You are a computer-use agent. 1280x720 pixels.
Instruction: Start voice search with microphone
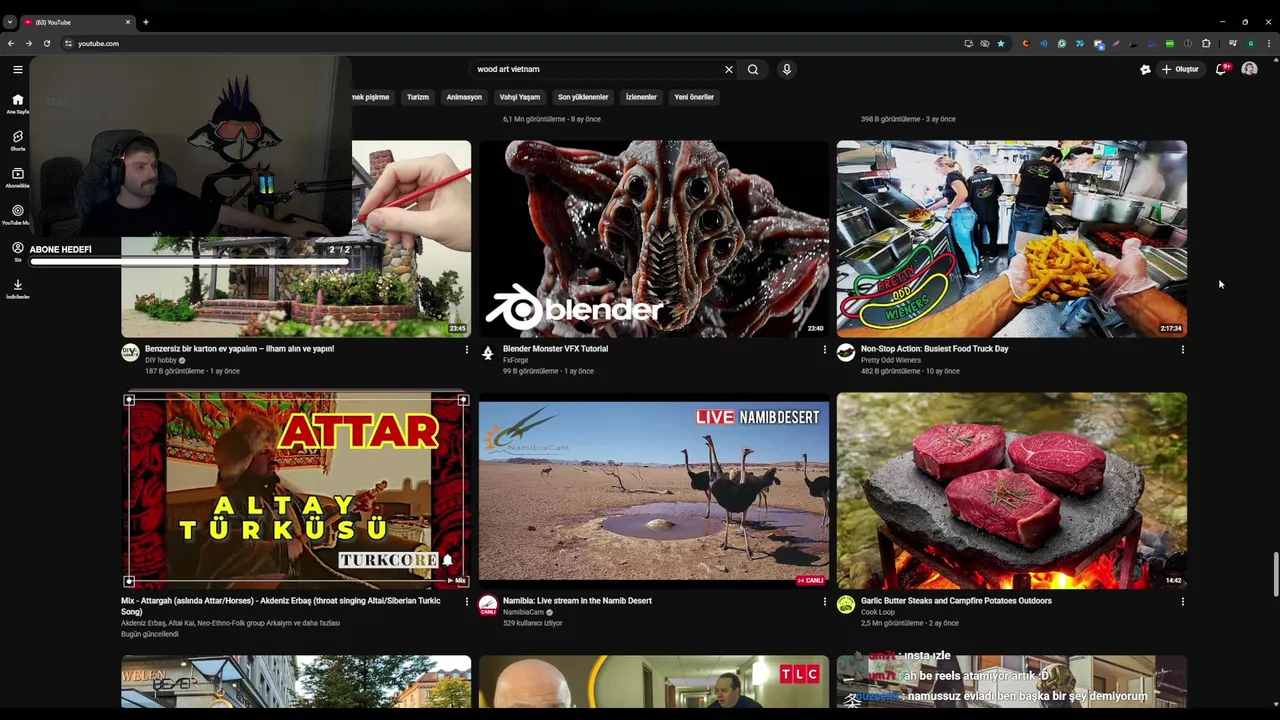tap(787, 69)
